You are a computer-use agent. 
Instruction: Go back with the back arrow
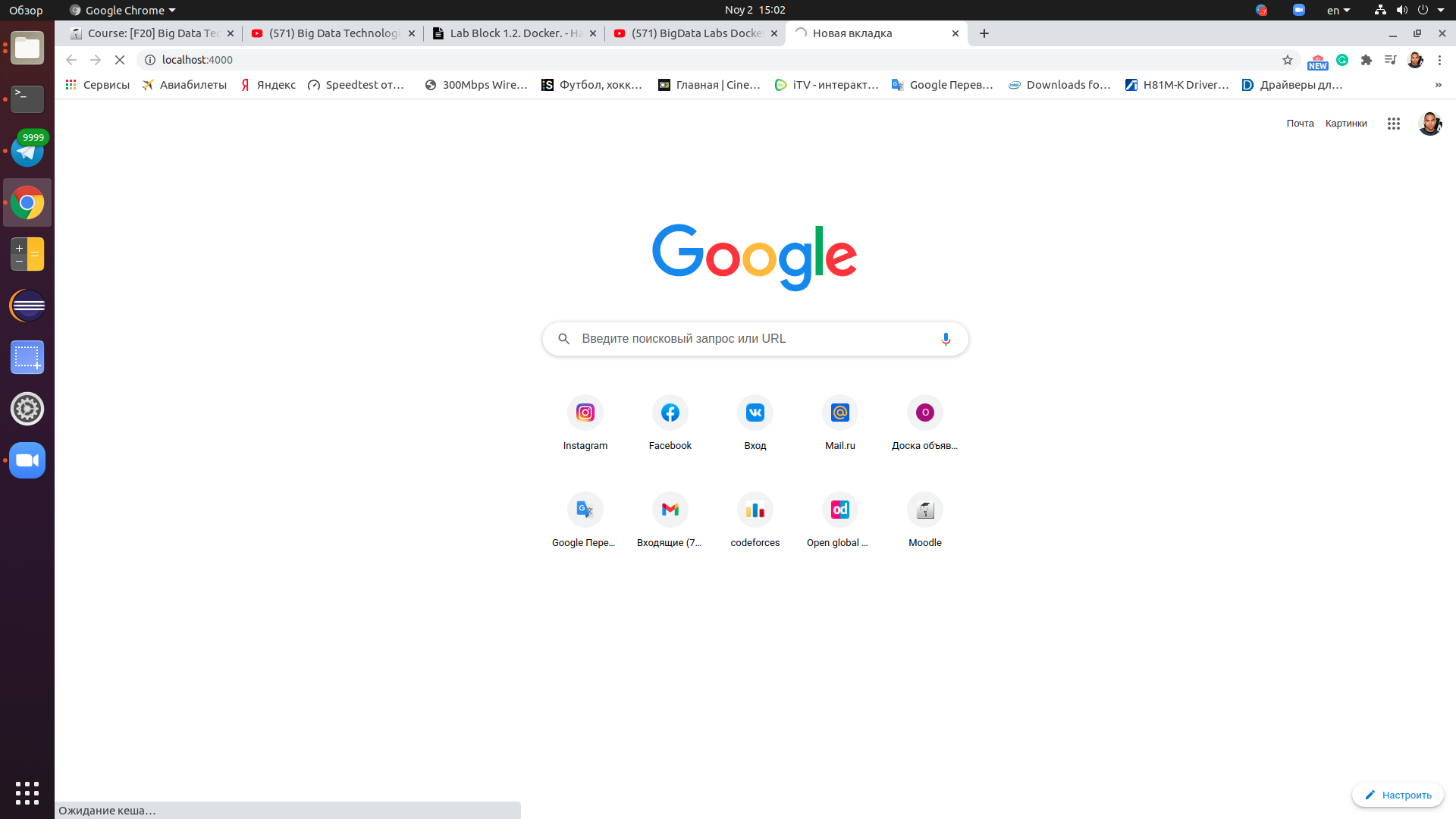(x=71, y=60)
